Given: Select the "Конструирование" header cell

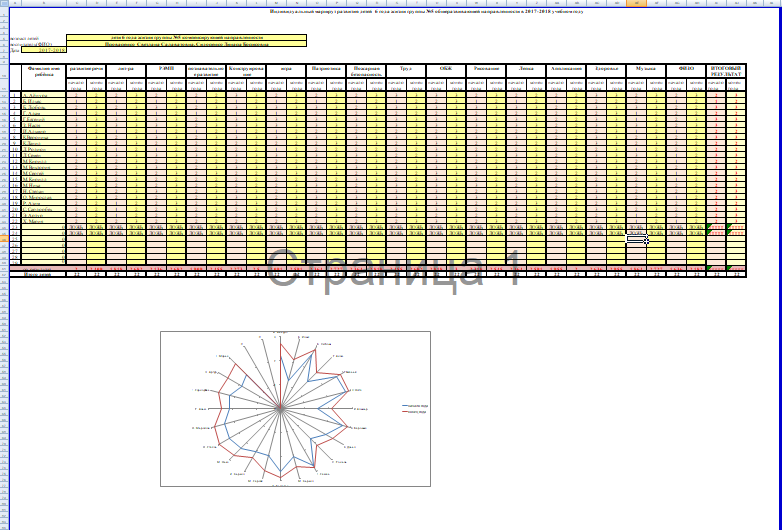Looking at the screenshot, I should (x=245, y=71).
